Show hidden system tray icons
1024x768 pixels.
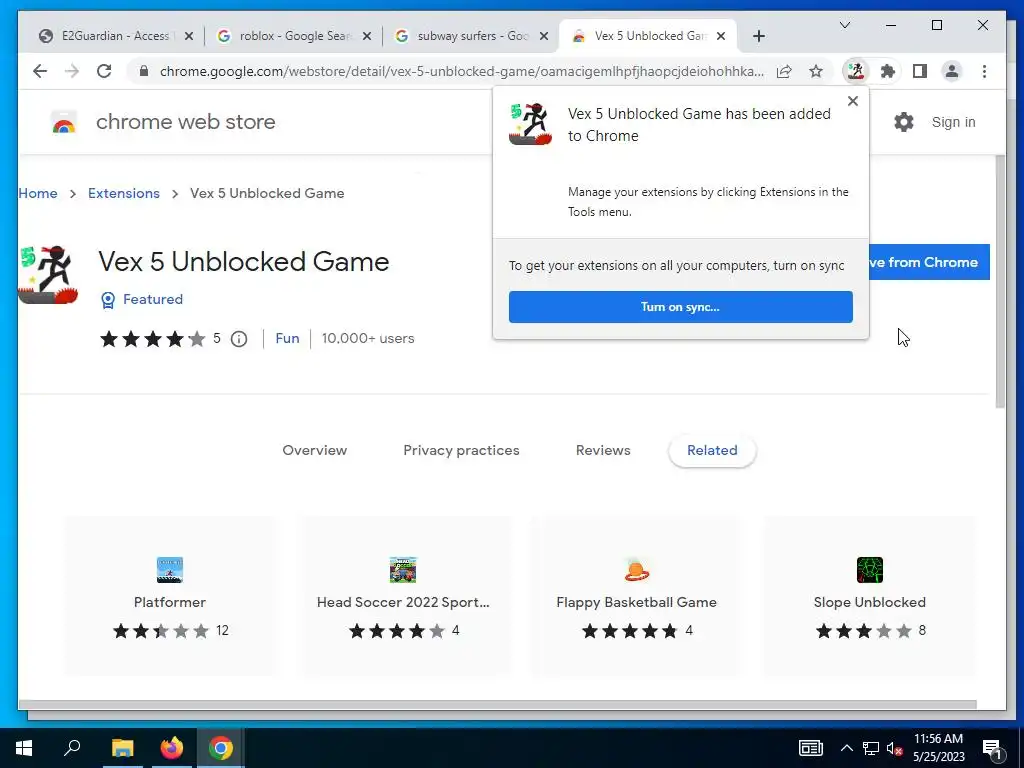(846, 748)
